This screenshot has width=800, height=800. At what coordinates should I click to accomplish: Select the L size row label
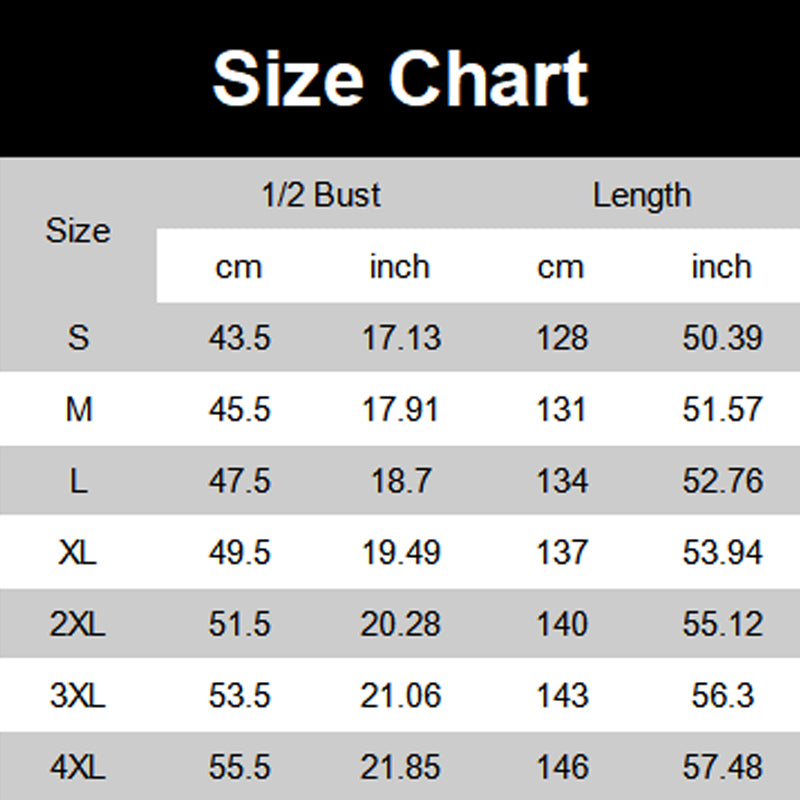click(79, 481)
